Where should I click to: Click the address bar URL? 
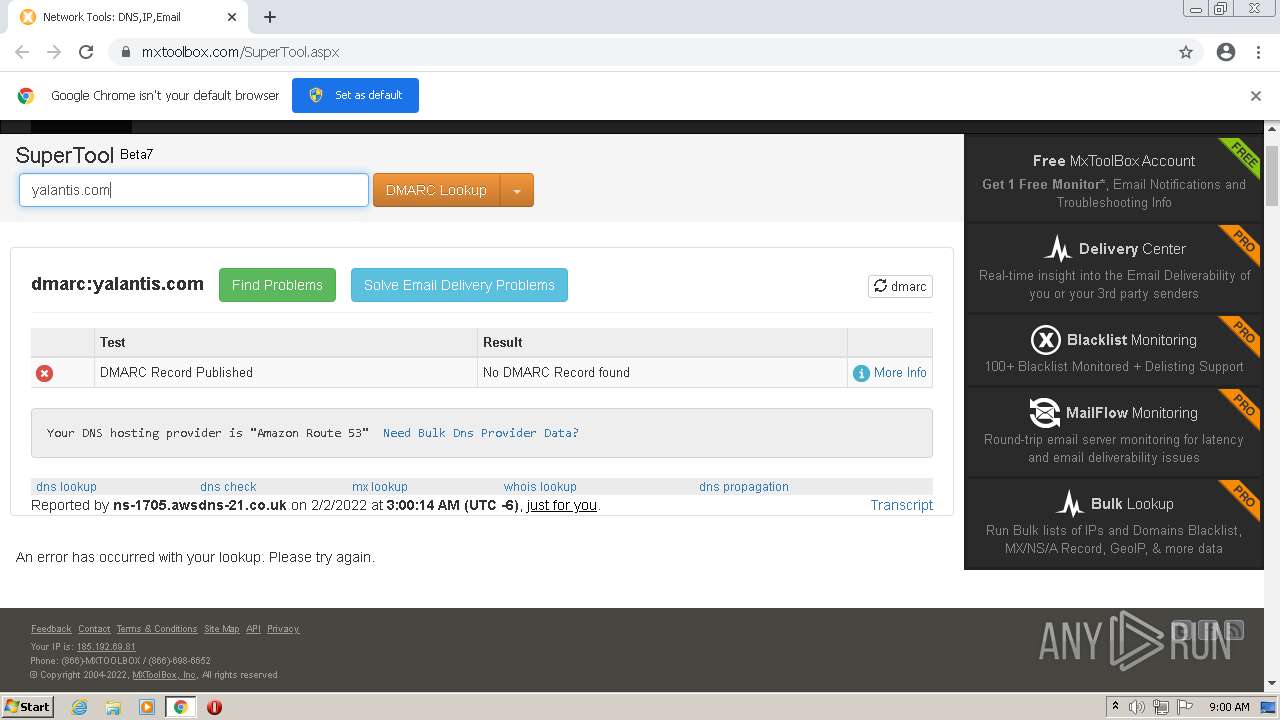click(240, 52)
